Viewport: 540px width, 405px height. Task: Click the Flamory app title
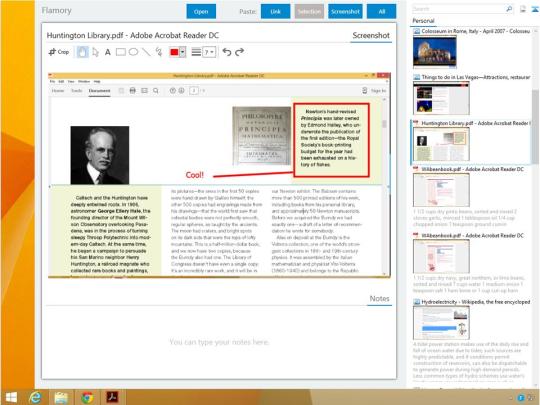pyautogui.click(x=56, y=11)
